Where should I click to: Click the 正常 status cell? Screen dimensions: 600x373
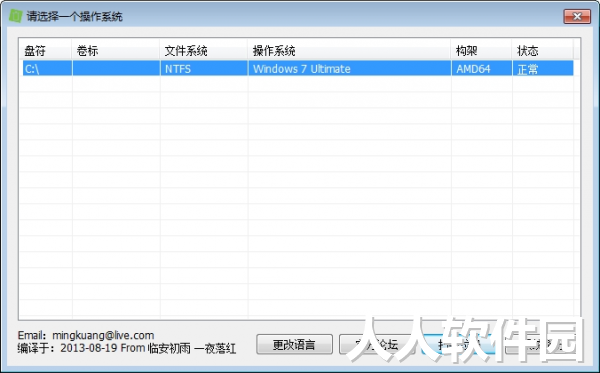tap(543, 68)
